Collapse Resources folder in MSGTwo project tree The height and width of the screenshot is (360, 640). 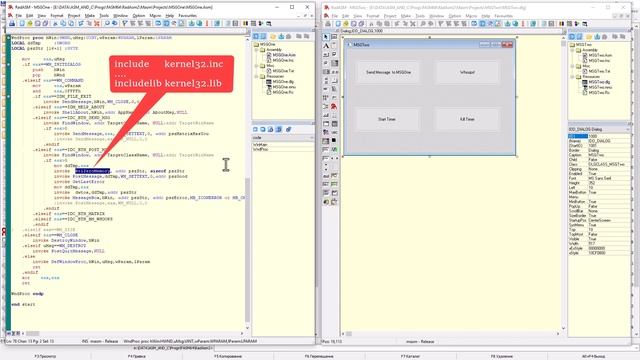573,77
